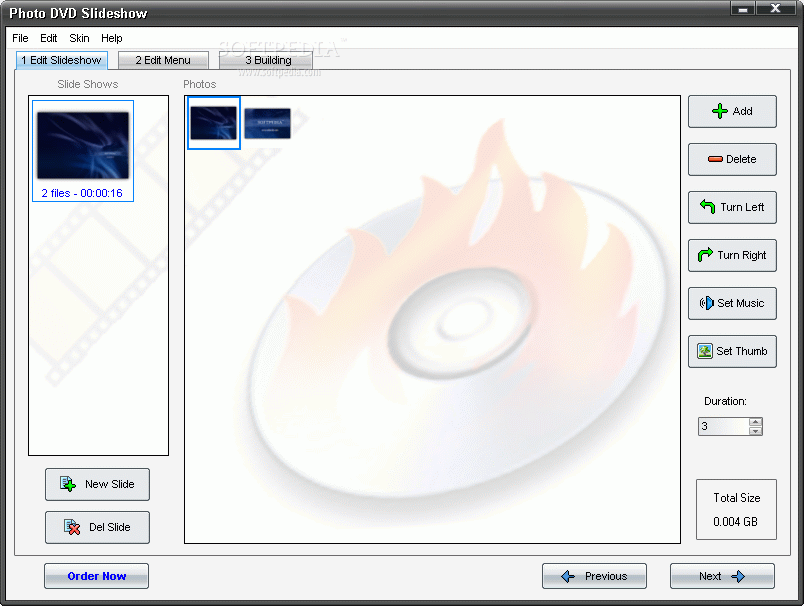The height and width of the screenshot is (606, 804).
Task: Click the New Slide page icon
Action: pyautogui.click(x=68, y=483)
